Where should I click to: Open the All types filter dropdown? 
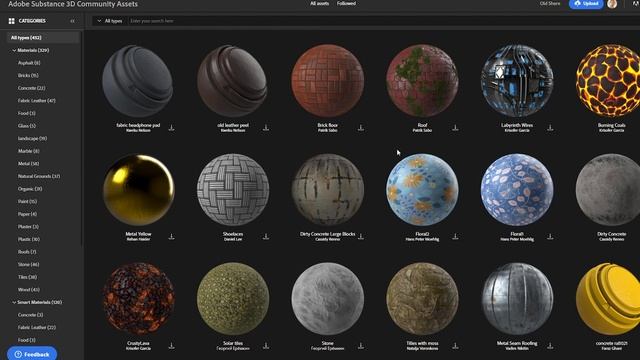pos(109,21)
